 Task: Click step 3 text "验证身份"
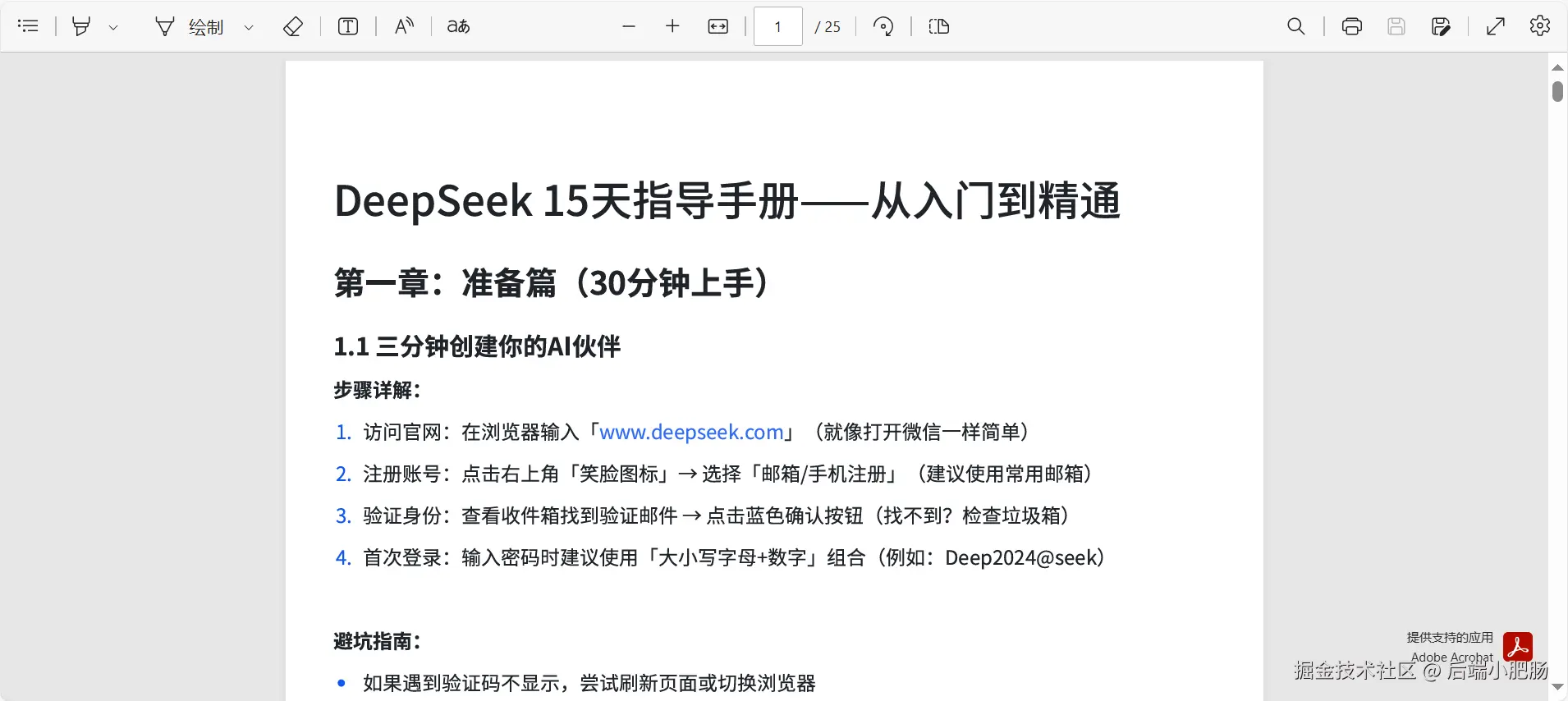point(402,515)
